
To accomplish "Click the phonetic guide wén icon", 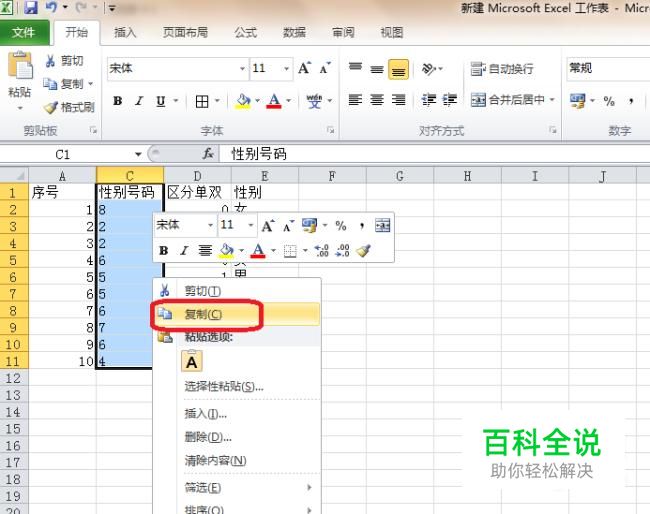I will tap(314, 101).
